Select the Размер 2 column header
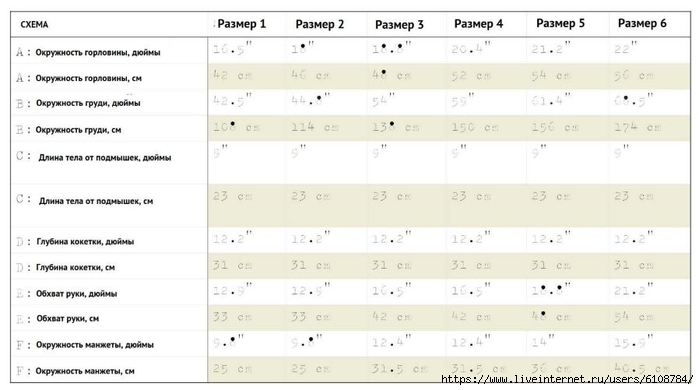699x390 pixels. [x=320, y=24]
